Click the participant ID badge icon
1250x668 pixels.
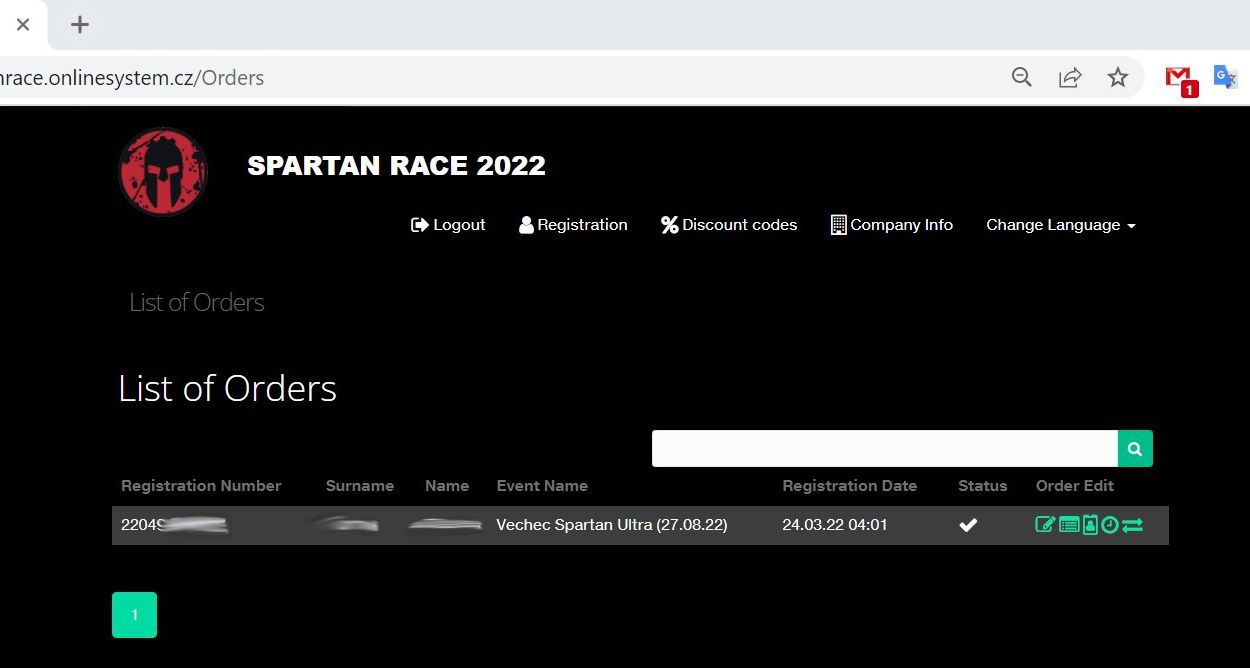tap(1090, 524)
